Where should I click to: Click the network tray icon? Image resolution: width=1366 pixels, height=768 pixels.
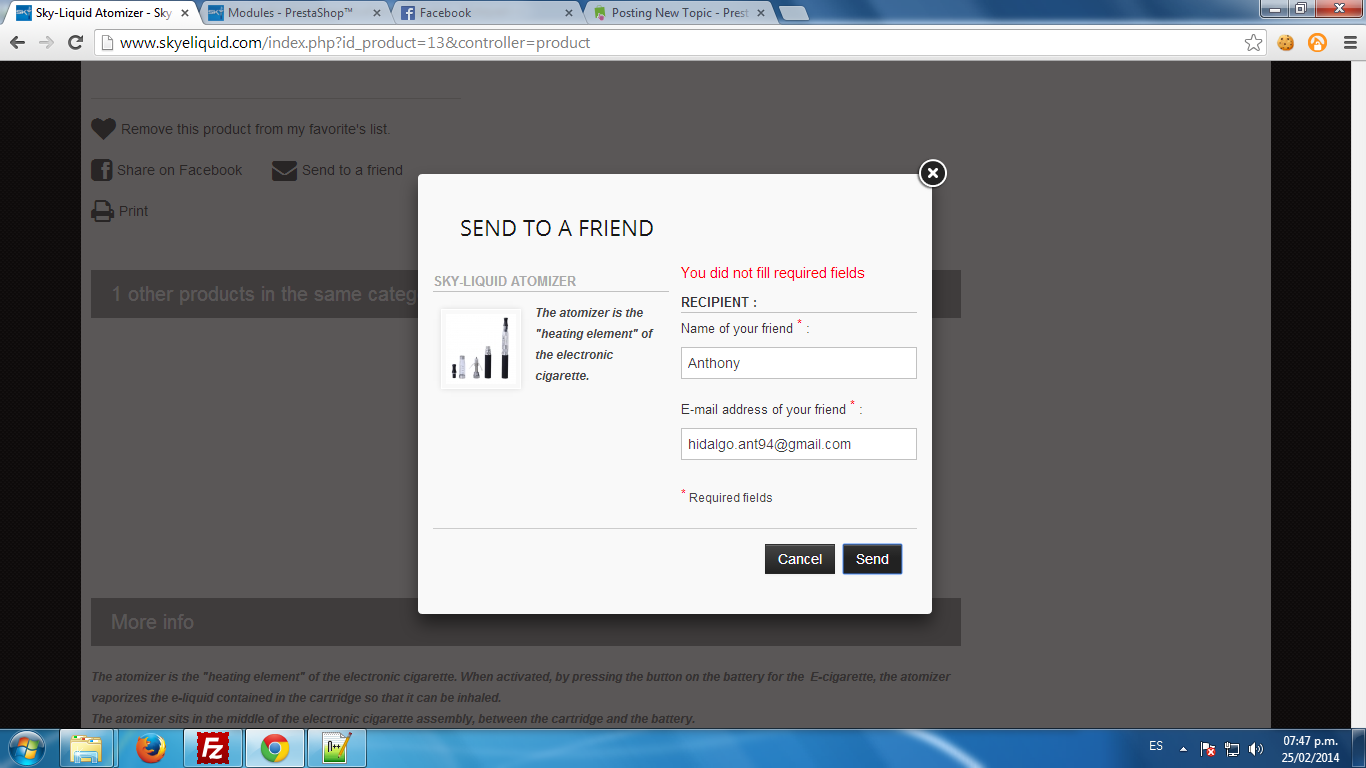(1232, 748)
